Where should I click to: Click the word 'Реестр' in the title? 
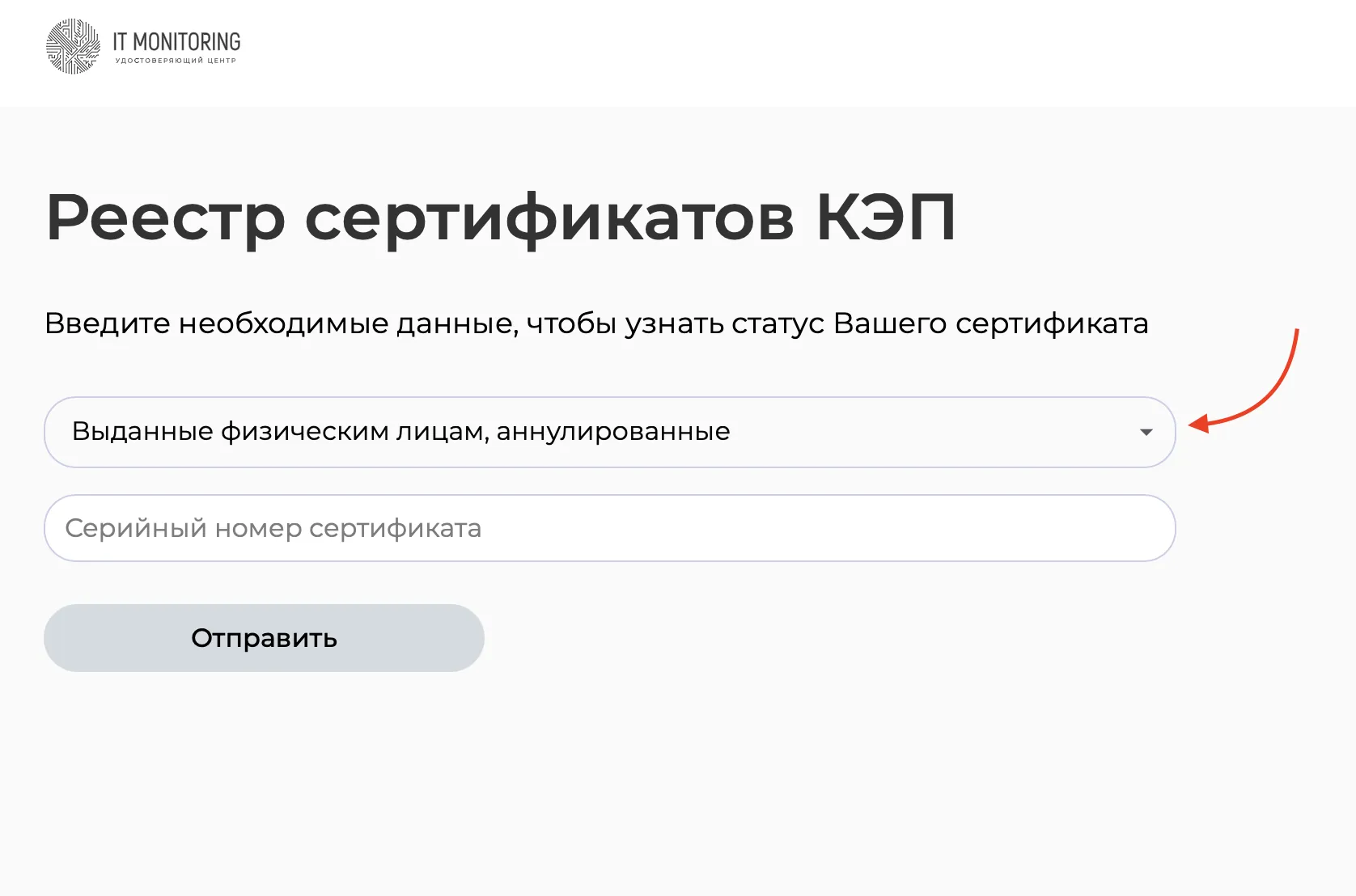coord(166,218)
